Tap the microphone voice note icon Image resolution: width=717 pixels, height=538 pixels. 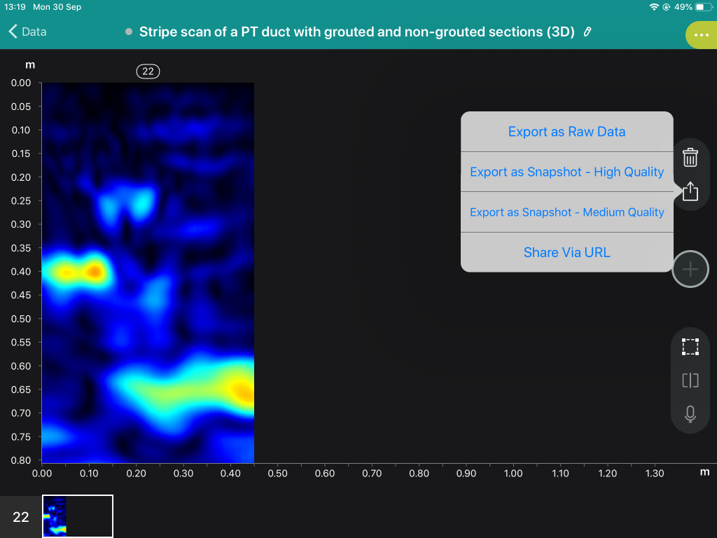coord(690,414)
